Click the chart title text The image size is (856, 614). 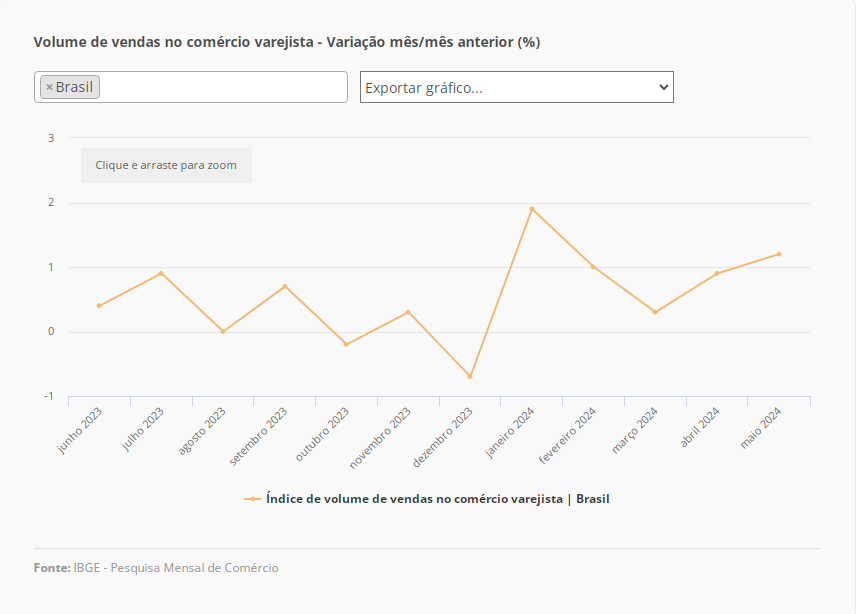click(287, 42)
